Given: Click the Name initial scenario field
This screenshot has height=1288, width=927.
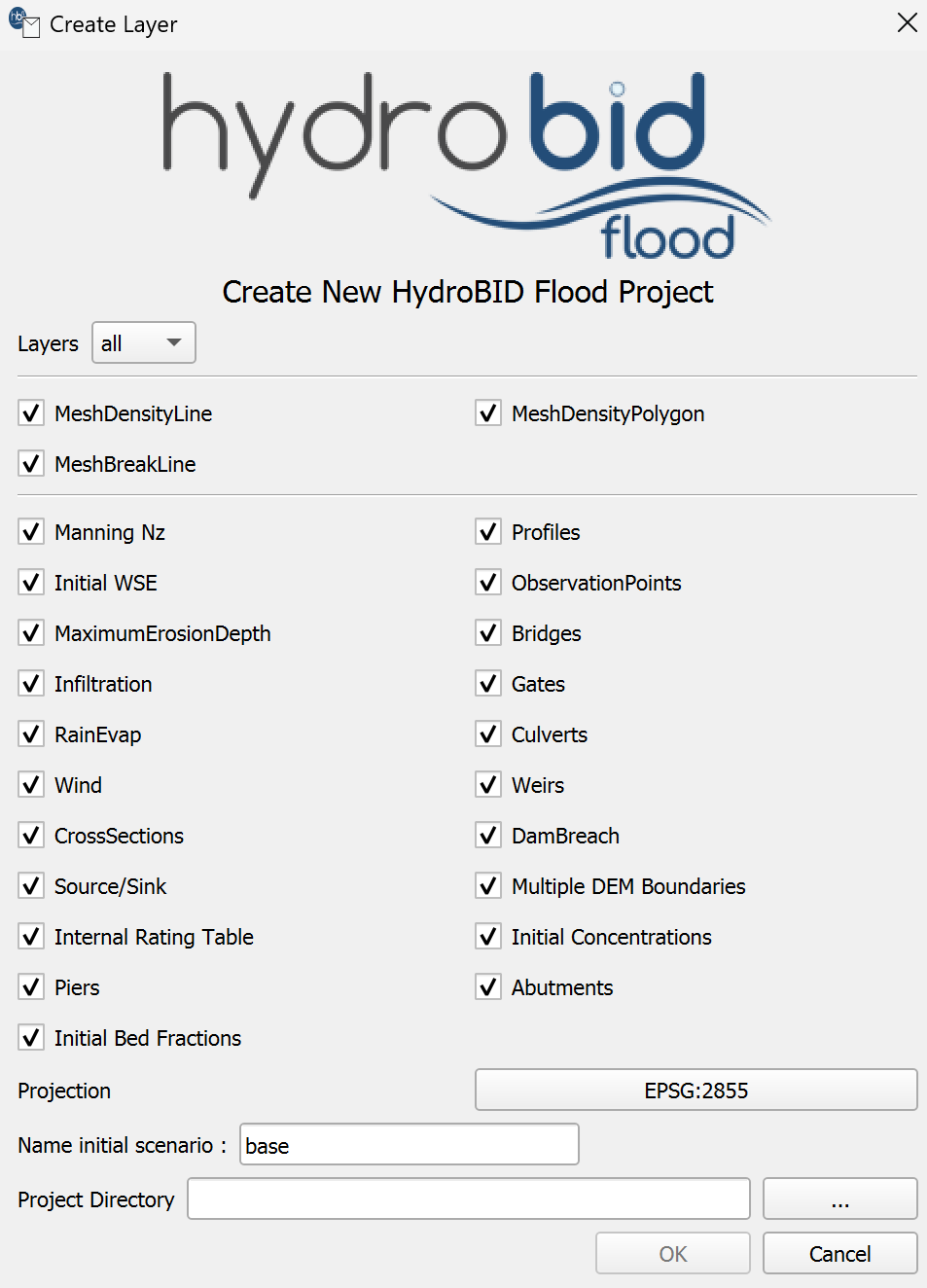Looking at the screenshot, I should point(409,1145).
